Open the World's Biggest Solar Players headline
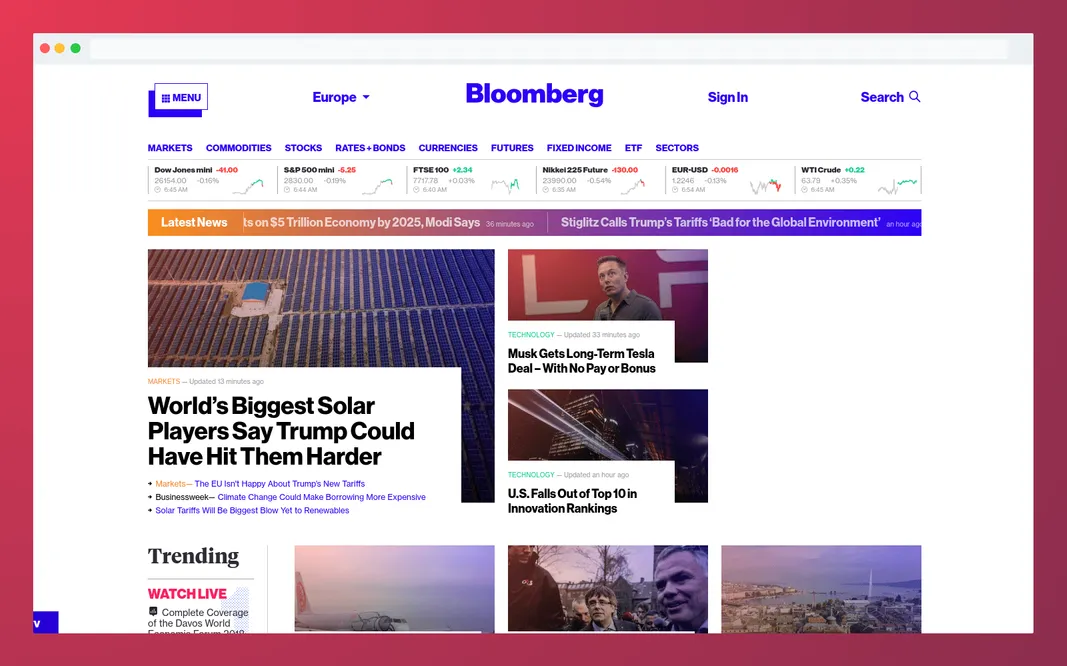Image resolution: width=1067 pixels, height=666 pixels. coord(281,431)
